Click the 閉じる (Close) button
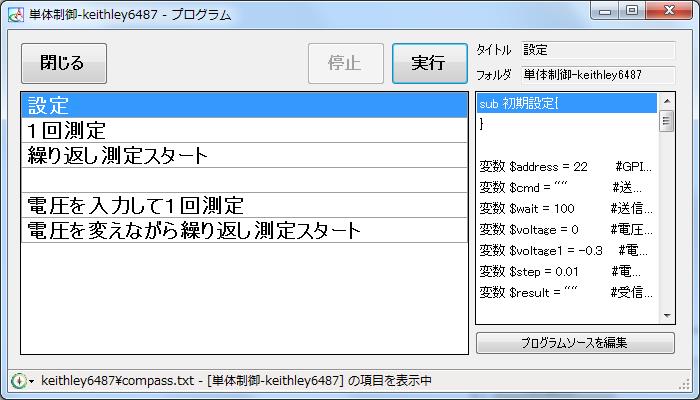 click(x=63, y=63)
